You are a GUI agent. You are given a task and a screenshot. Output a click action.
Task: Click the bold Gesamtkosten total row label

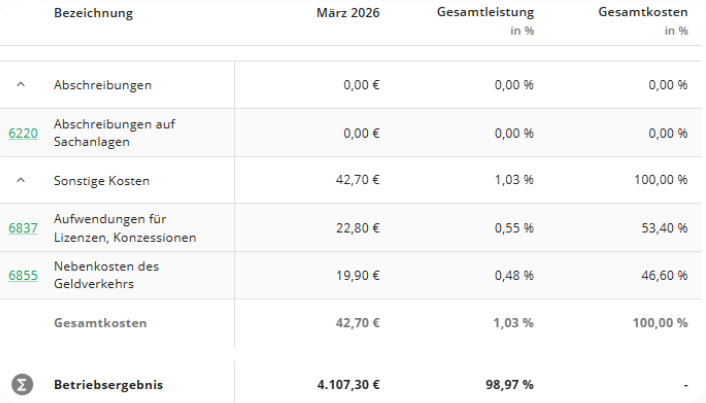pyautogui.click(x=100, y=323)
